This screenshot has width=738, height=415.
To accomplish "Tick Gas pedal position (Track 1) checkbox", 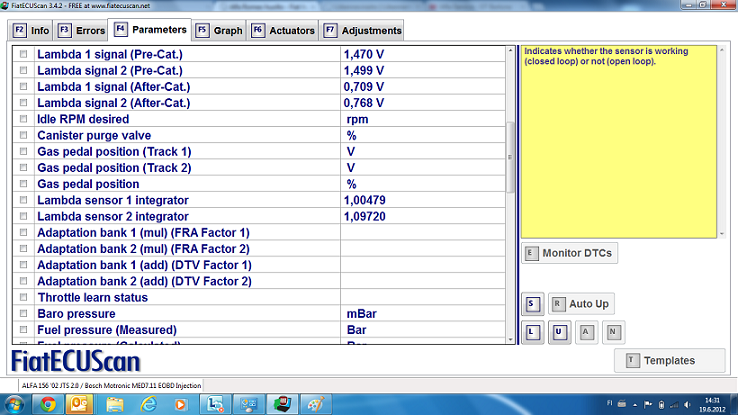I will coord(24,152).
